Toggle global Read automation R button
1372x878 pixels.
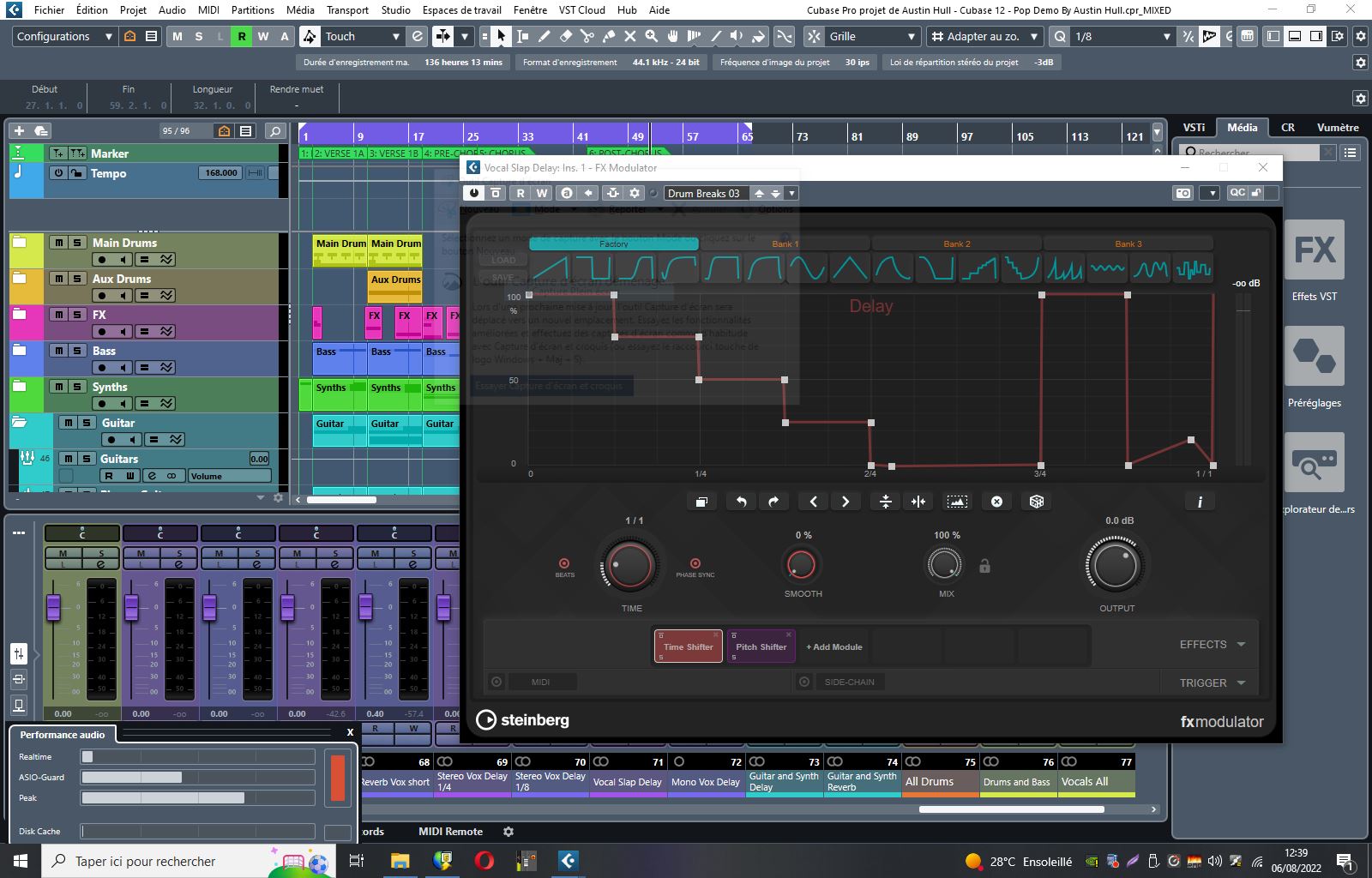coord(242,36)
